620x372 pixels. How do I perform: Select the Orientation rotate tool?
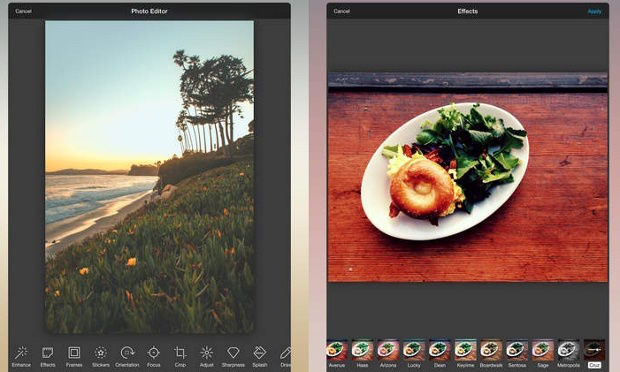(127, 356)
